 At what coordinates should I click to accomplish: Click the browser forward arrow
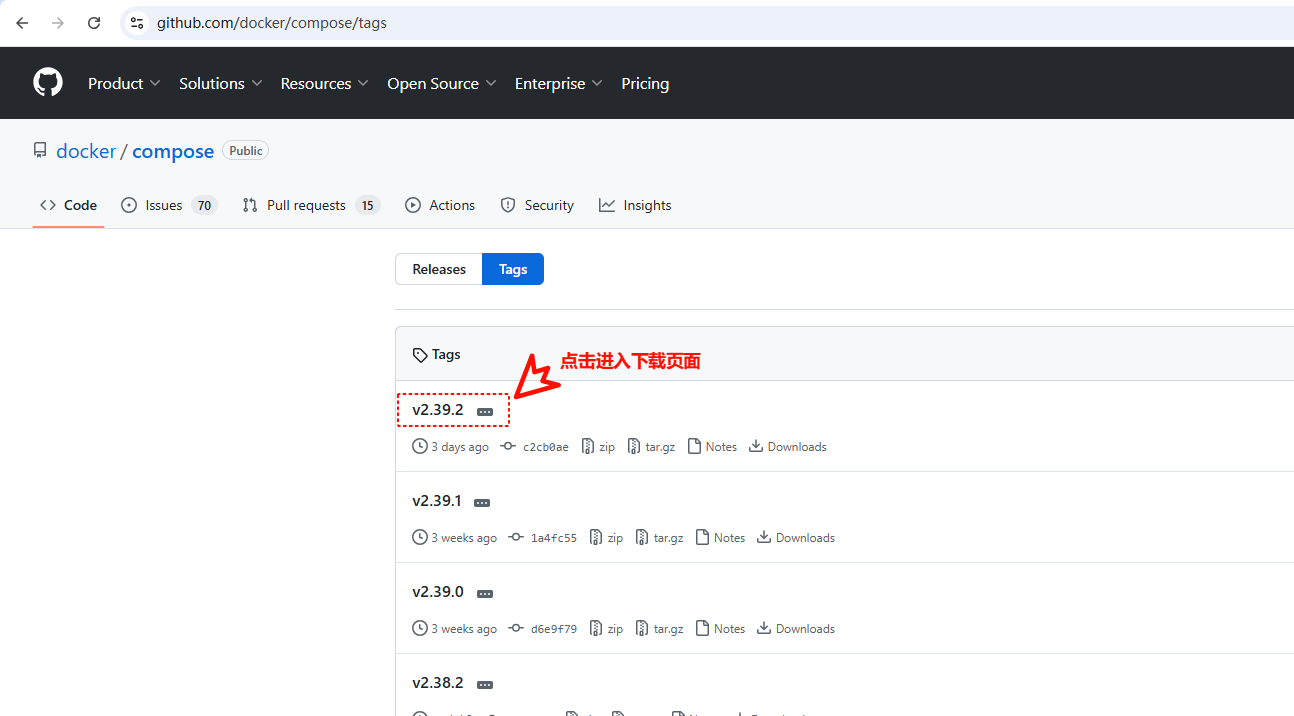pos(58,23)
